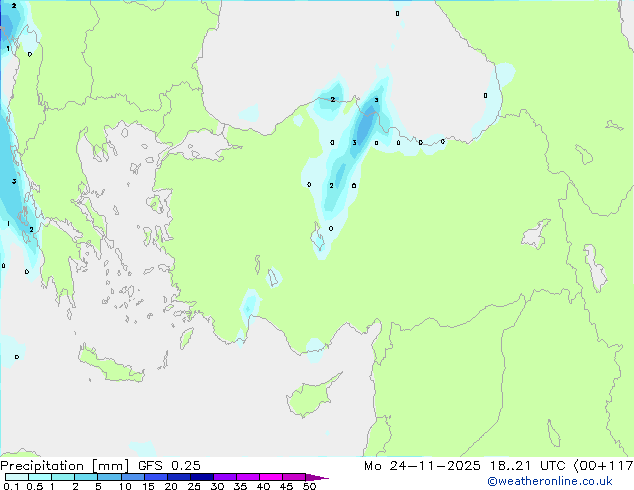Choose the 20–25 mm legend color swatch
634x490 pixels.
click(x=178, y=477)
